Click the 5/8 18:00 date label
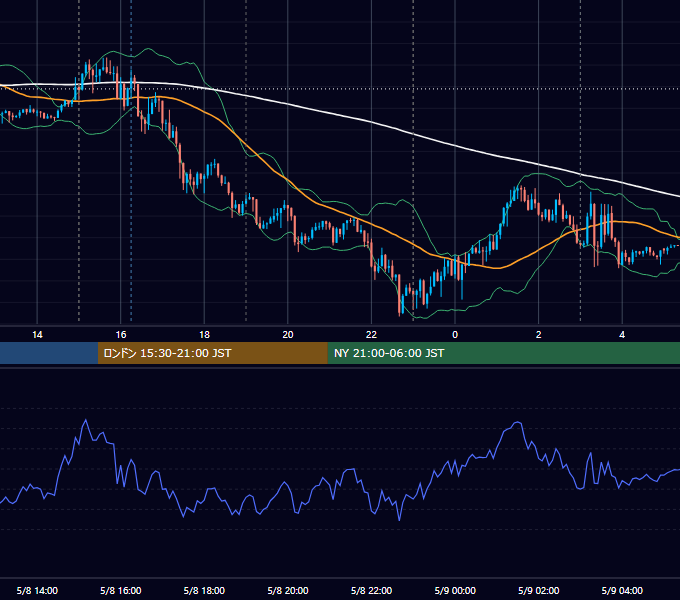 [x=204, y=590]
